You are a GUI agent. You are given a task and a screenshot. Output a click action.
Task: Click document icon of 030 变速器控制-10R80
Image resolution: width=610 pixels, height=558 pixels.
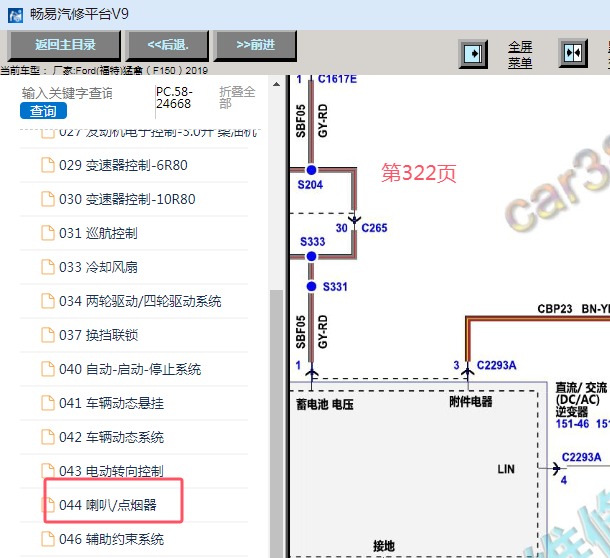(48, 198)
